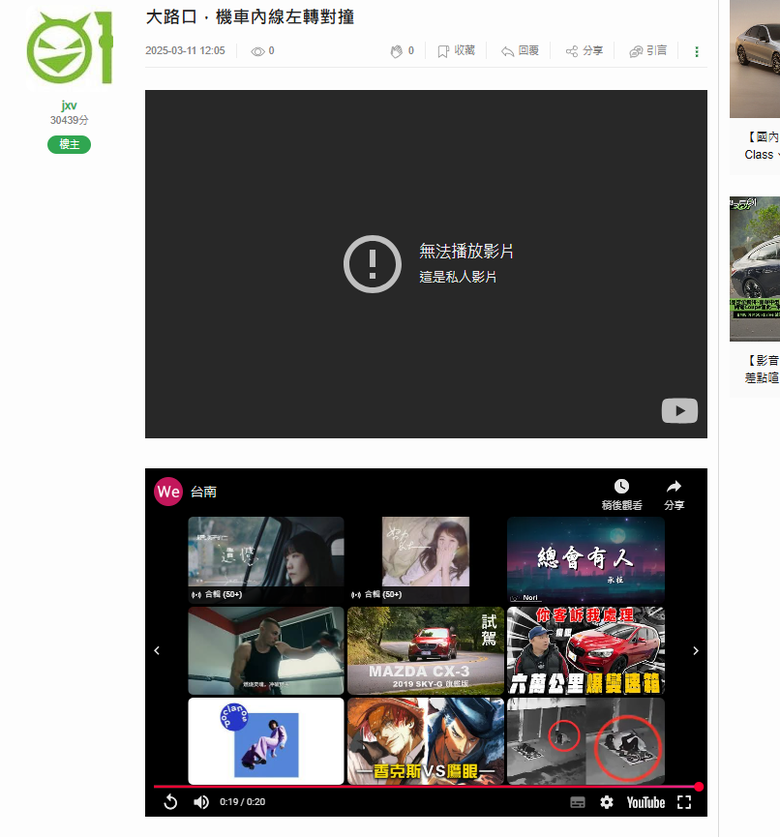
Task: Open the sidebar 【影音 article link
Action: (x=762, y=369)
